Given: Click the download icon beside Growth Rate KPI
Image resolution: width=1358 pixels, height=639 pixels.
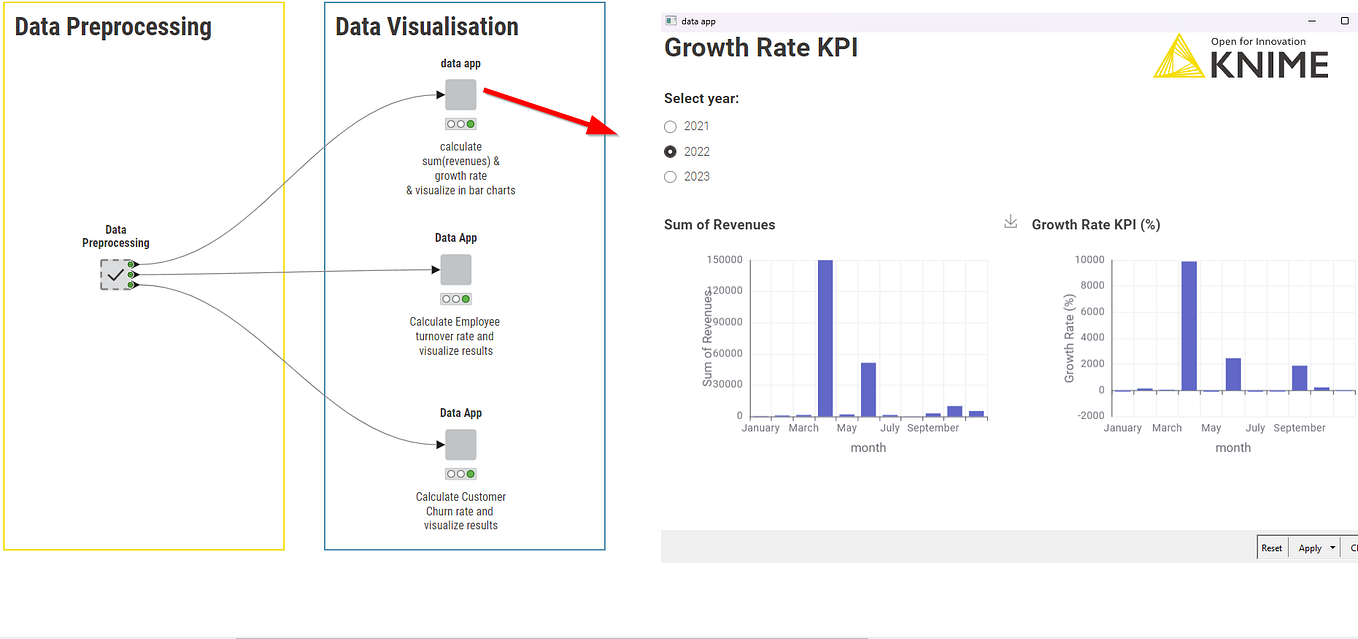Looking at the screenshot, I should click(1010, 222).
